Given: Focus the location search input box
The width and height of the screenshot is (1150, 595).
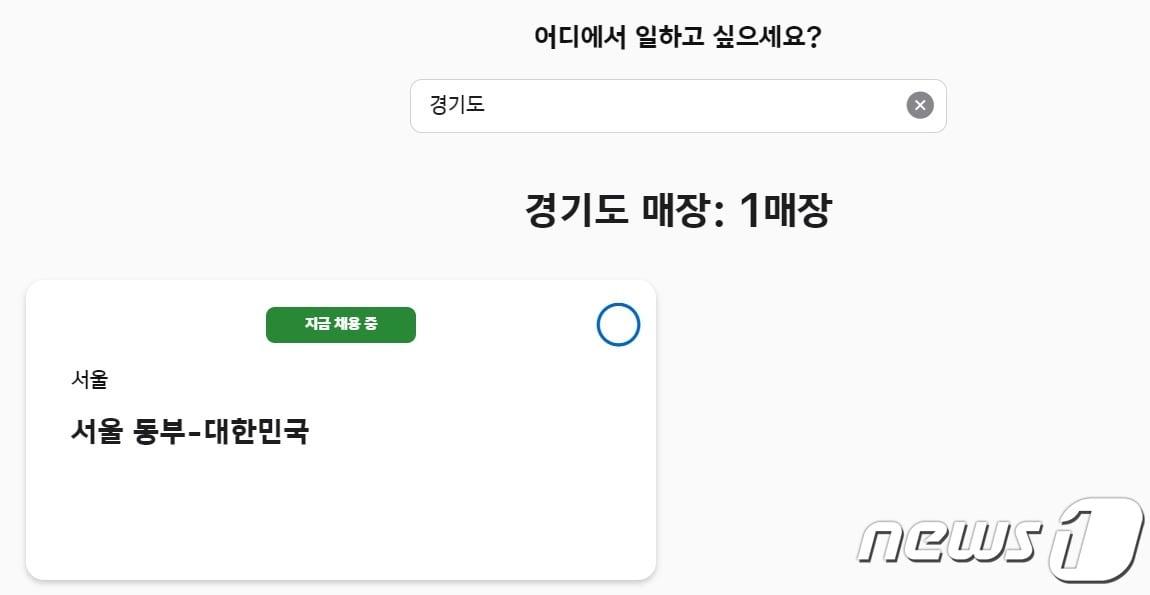Looking at the screenshot, I should tap(660, 106).
